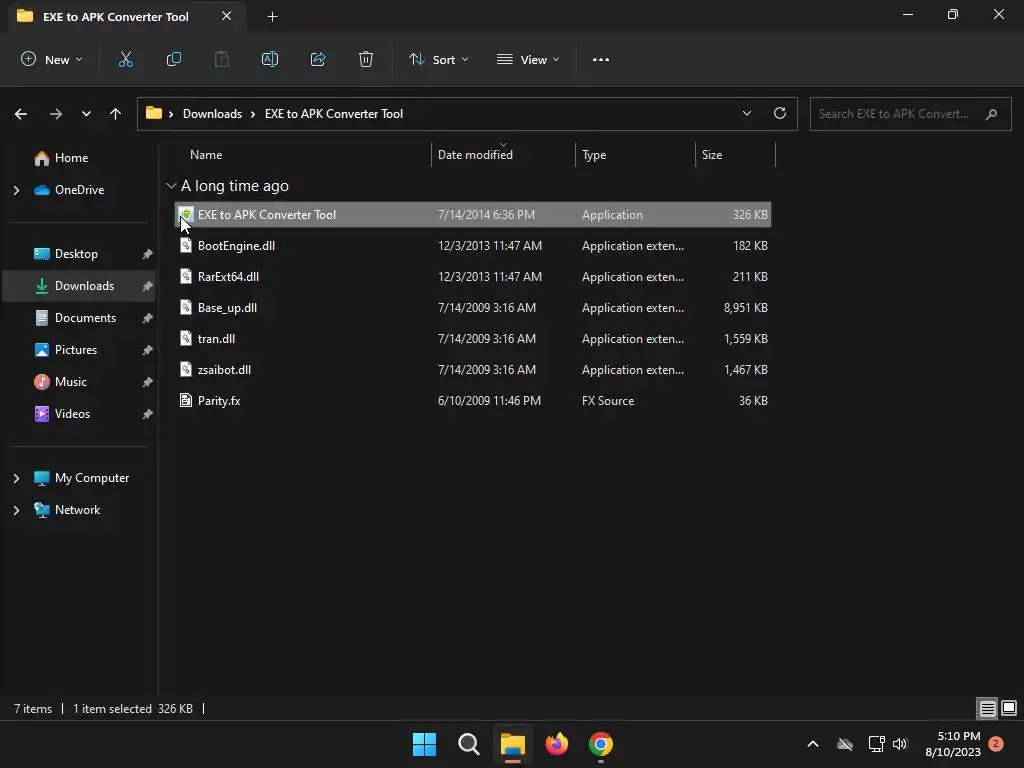The image size is (1024, 768).
Task: Go up one folder level arrow
Action: tap(116, 114)
